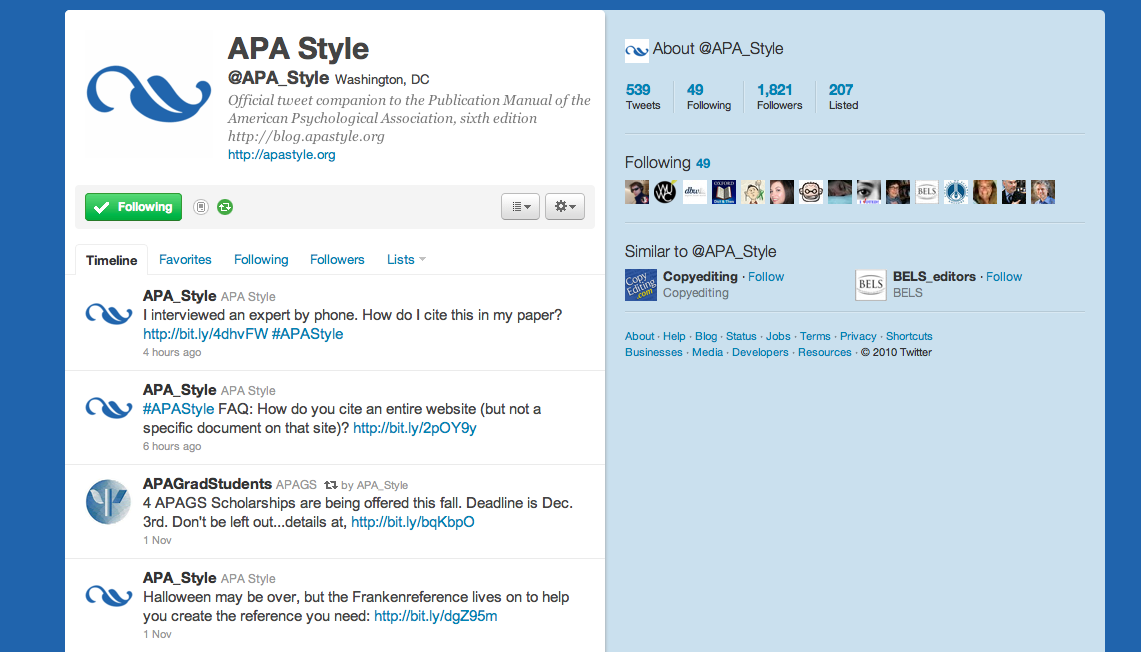
Task: Open the Help footer link
Action: 674,336
